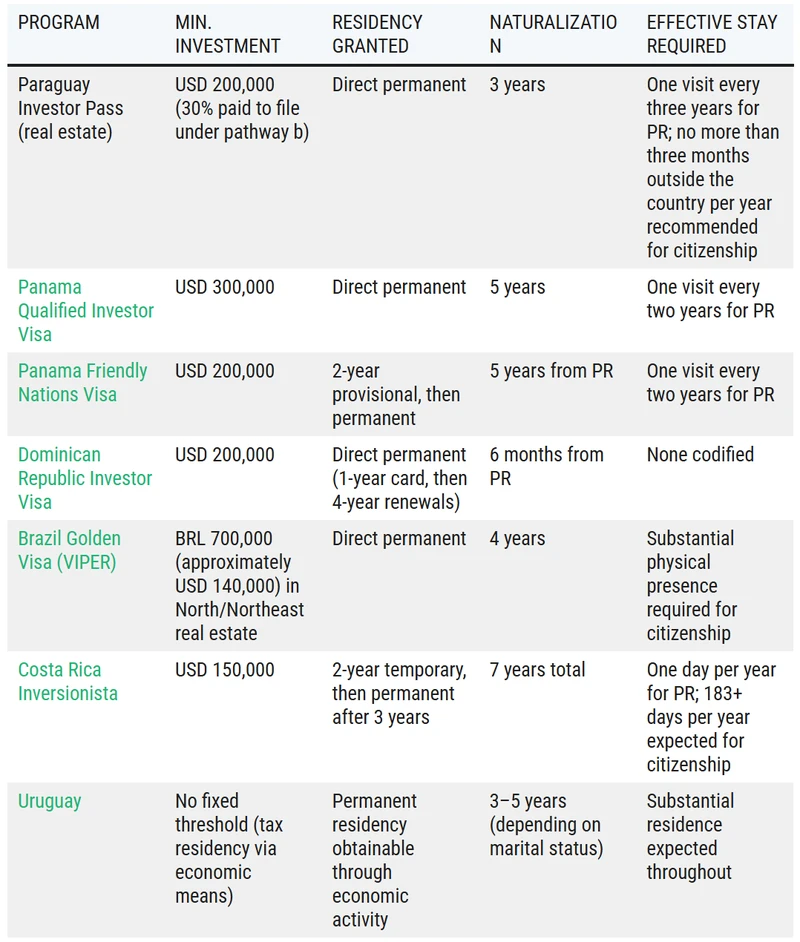
Task: Open the Panama Friendly Nations Visa link
Action: pos(82,382)
